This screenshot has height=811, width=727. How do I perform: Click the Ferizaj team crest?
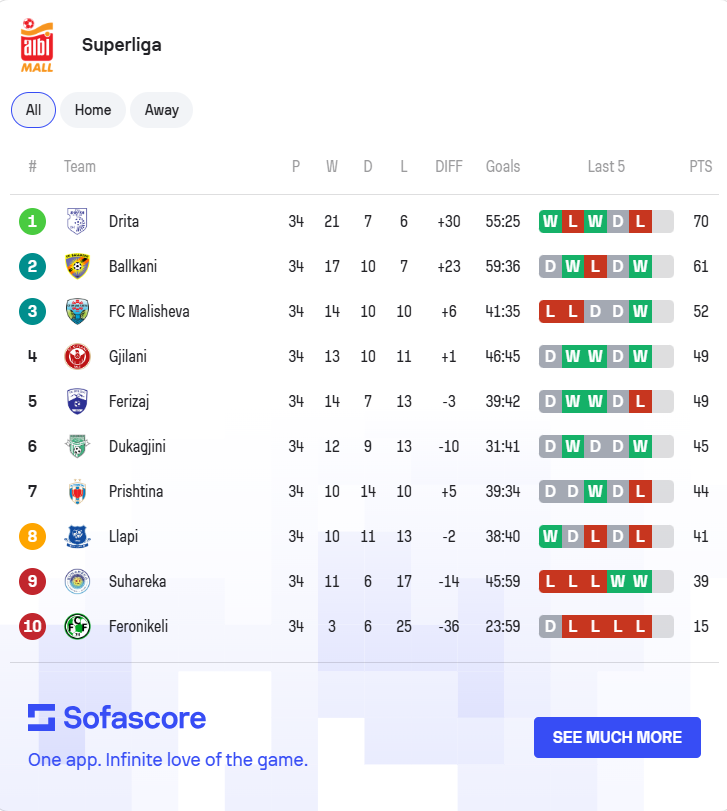point(77,401)
